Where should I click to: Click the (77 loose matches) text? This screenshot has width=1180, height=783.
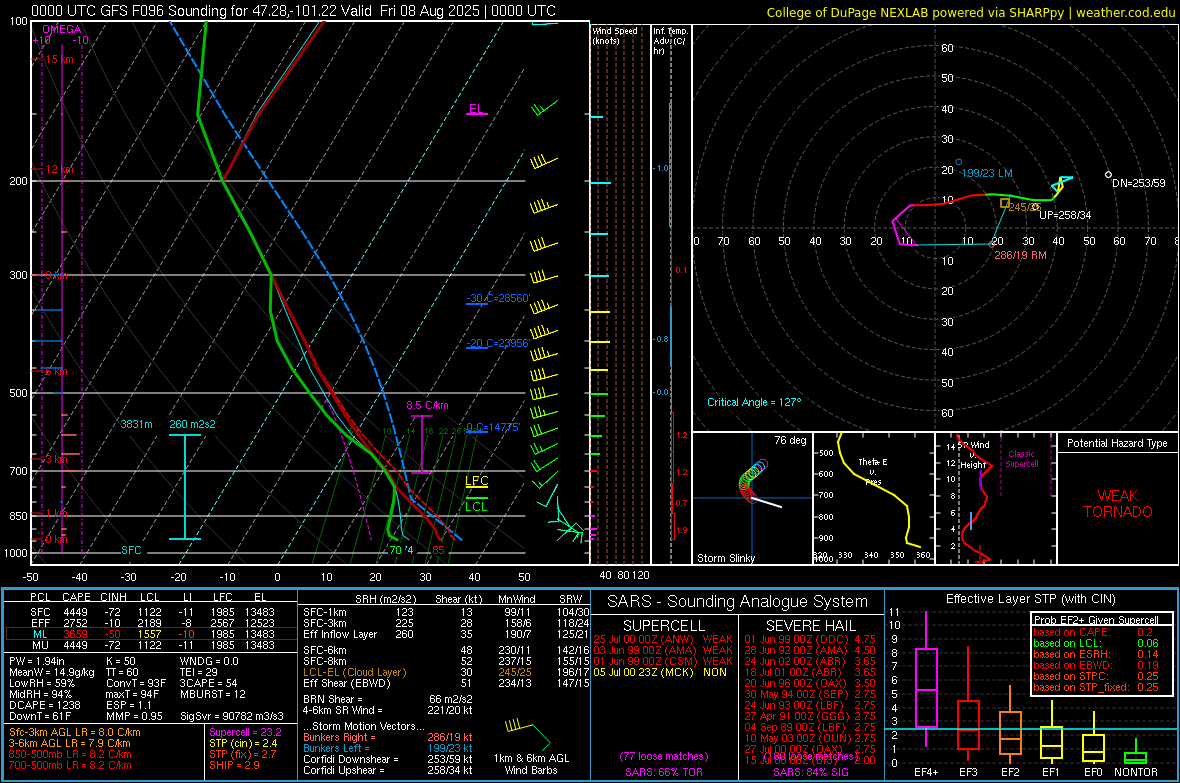click(x=664, y=757)
